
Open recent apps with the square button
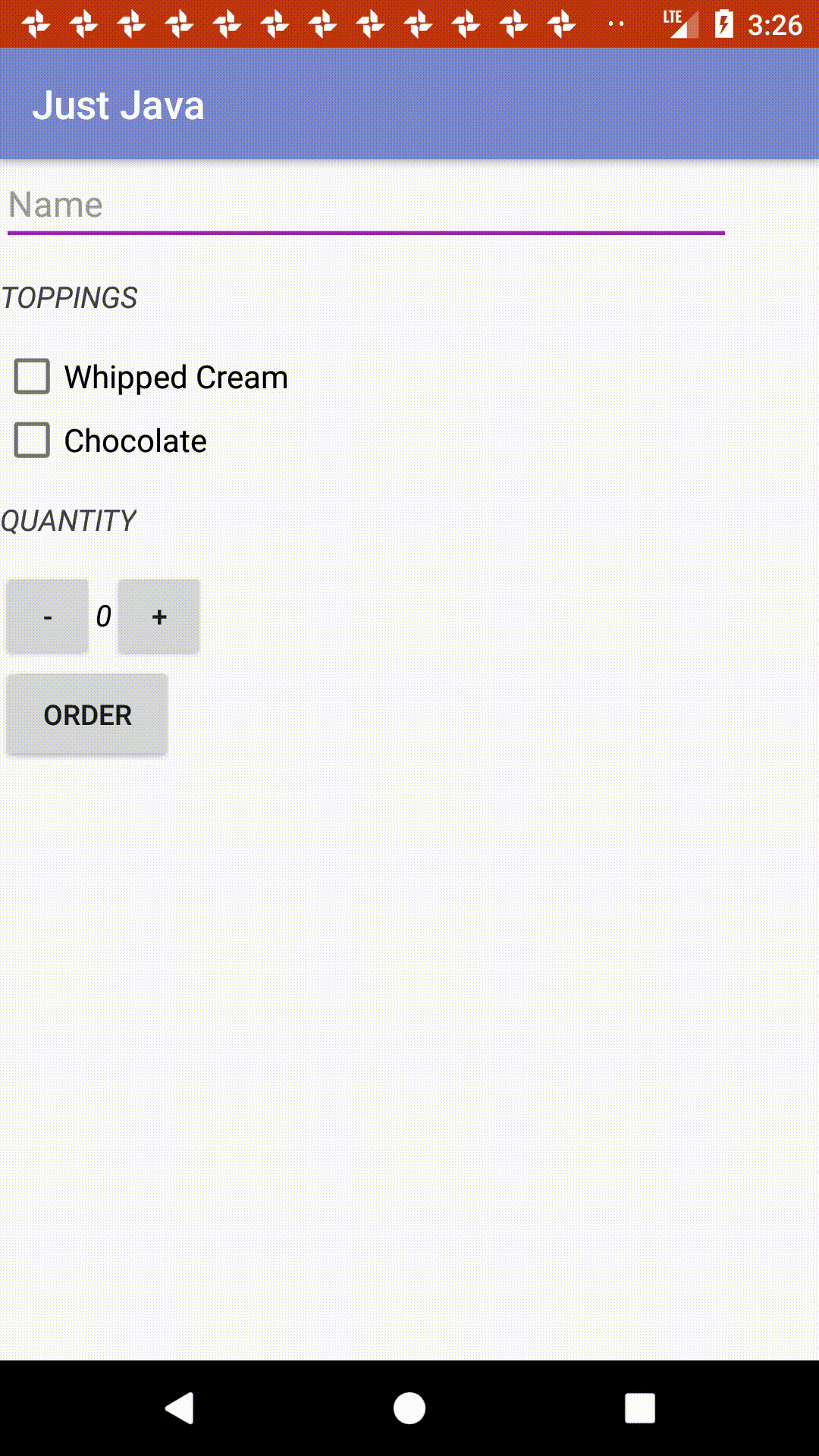639,1408
